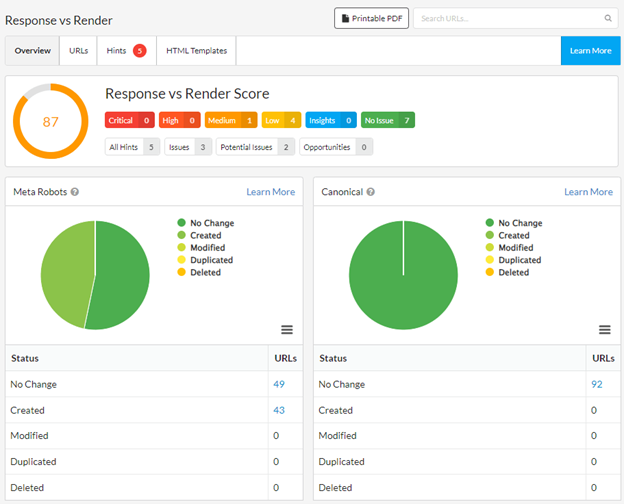Open Canonical No Change 92 URLs
This screenshot has width=624, height=504.
click(x=597, y=384)
